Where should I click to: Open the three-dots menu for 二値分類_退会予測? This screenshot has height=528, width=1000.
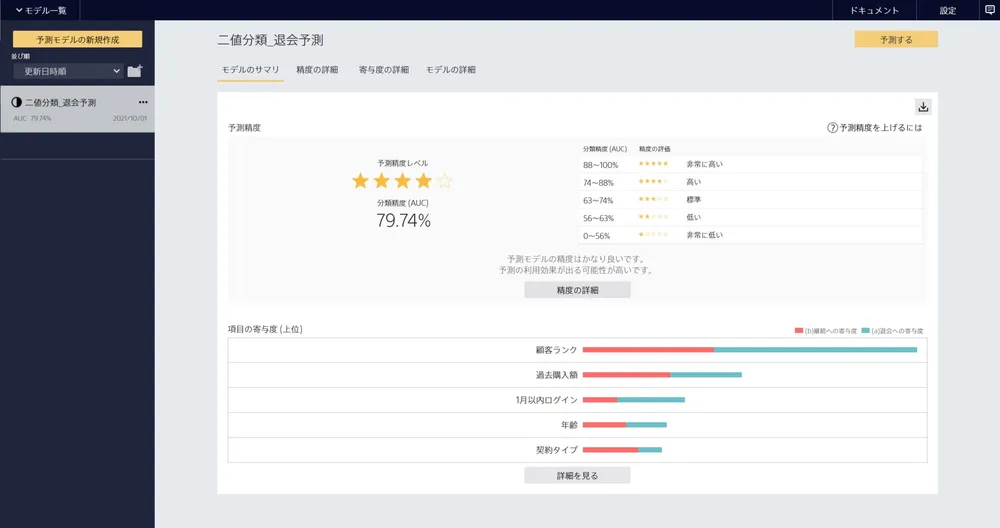(143, 102)
